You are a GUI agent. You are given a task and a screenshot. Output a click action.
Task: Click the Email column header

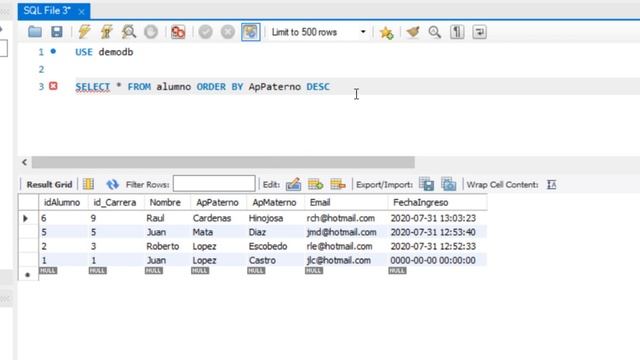[346, 202]
